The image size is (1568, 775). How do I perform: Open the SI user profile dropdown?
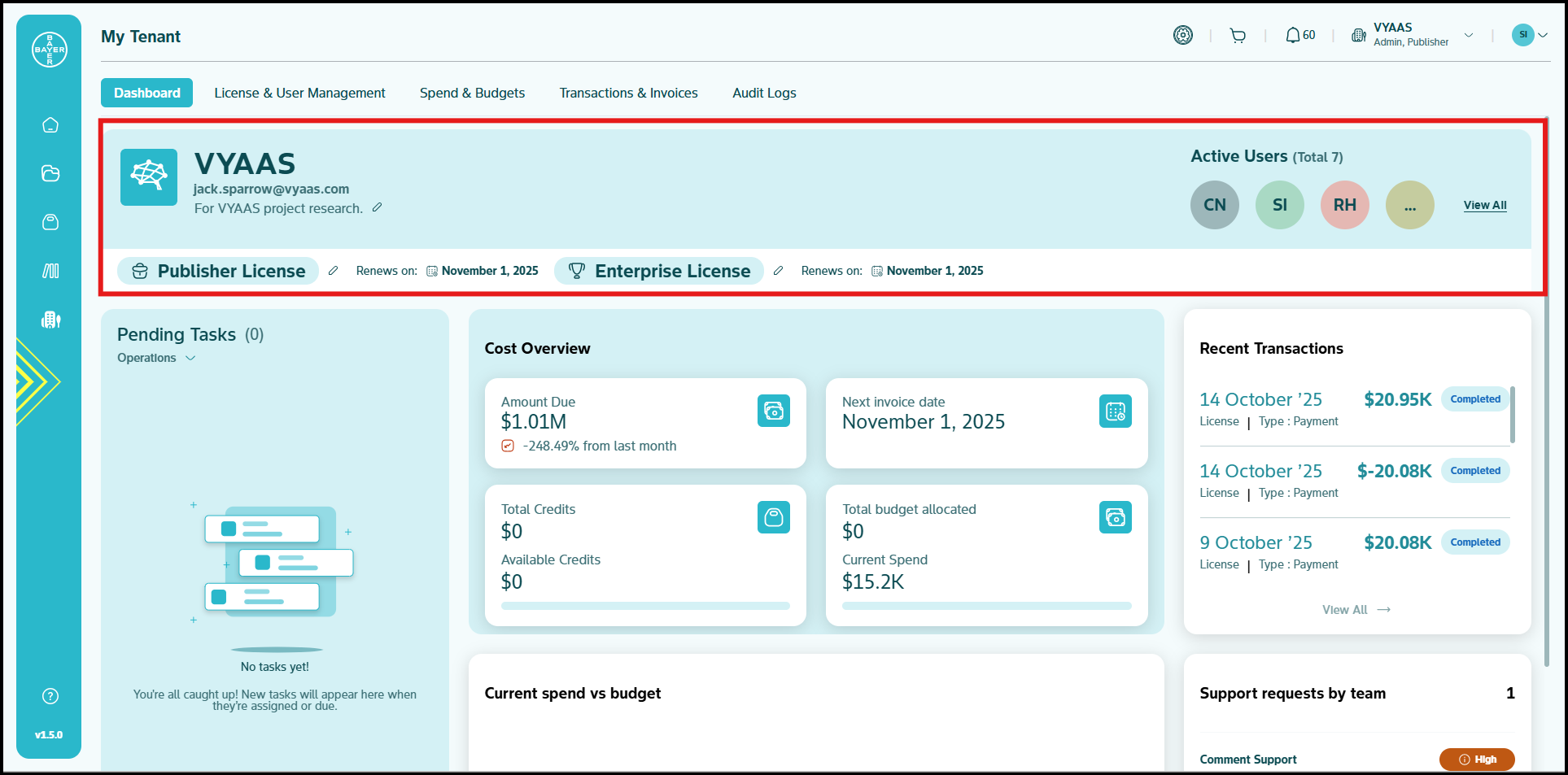[1530, 35]
